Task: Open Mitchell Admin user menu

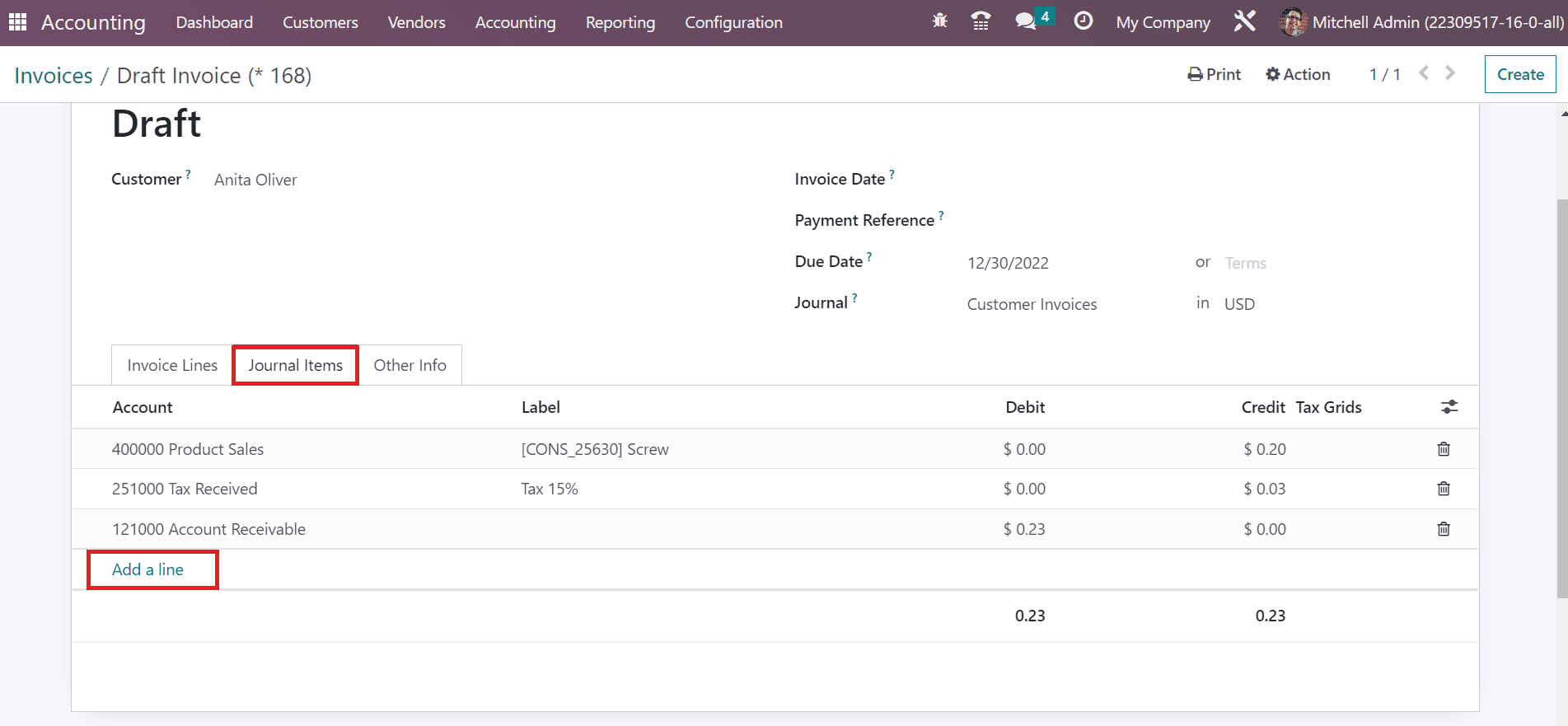Action: pyautogui.click(x=1421, y=22)
